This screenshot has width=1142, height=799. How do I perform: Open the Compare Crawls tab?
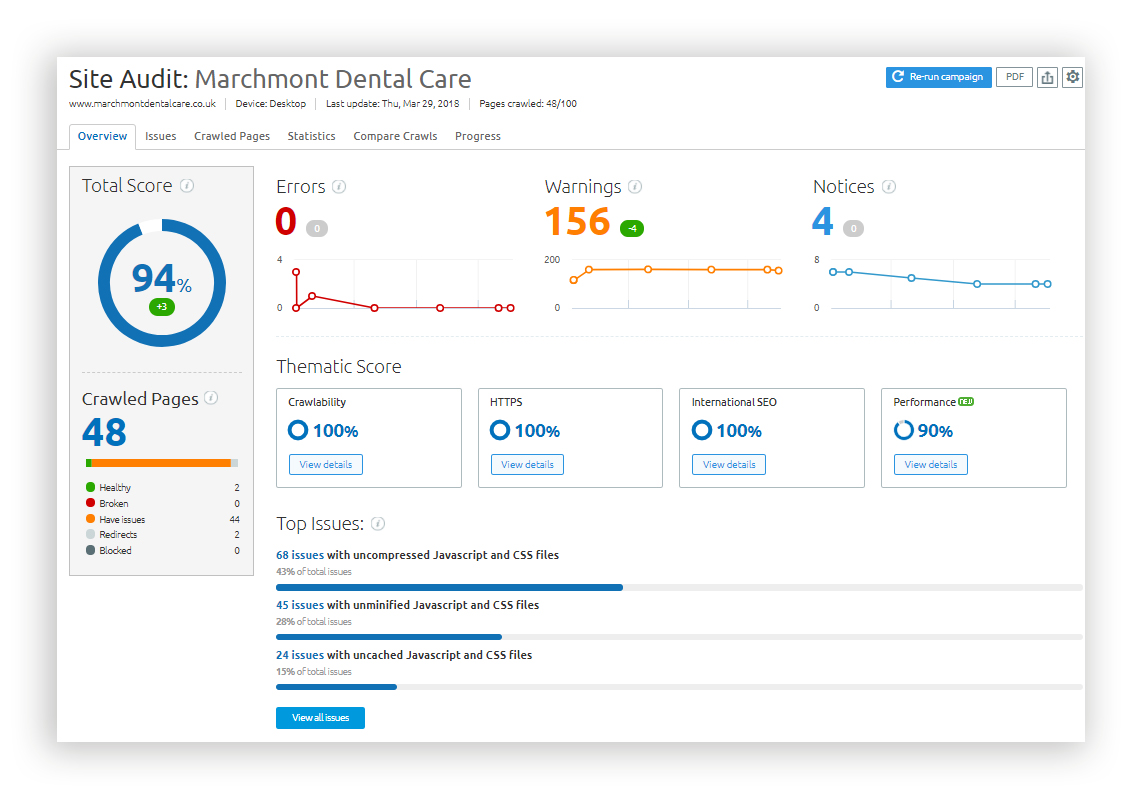(x=395, y=136)
